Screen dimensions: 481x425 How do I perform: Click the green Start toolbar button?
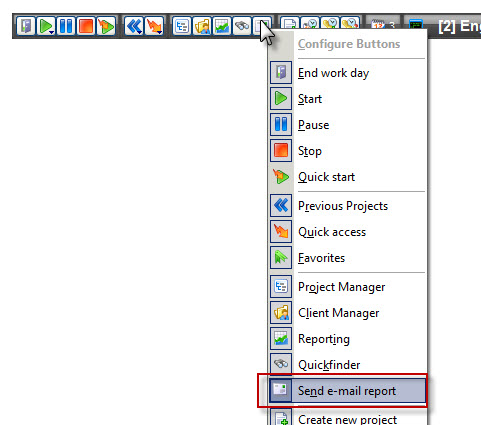[46, 26]
